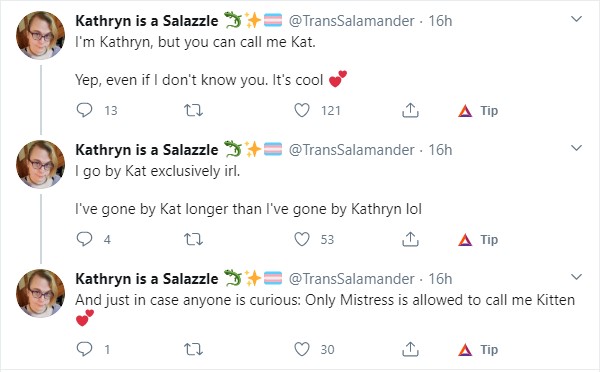Tip the author on first tweet
Viewport: 602px width, 372px height.
[x=478, y=111]
